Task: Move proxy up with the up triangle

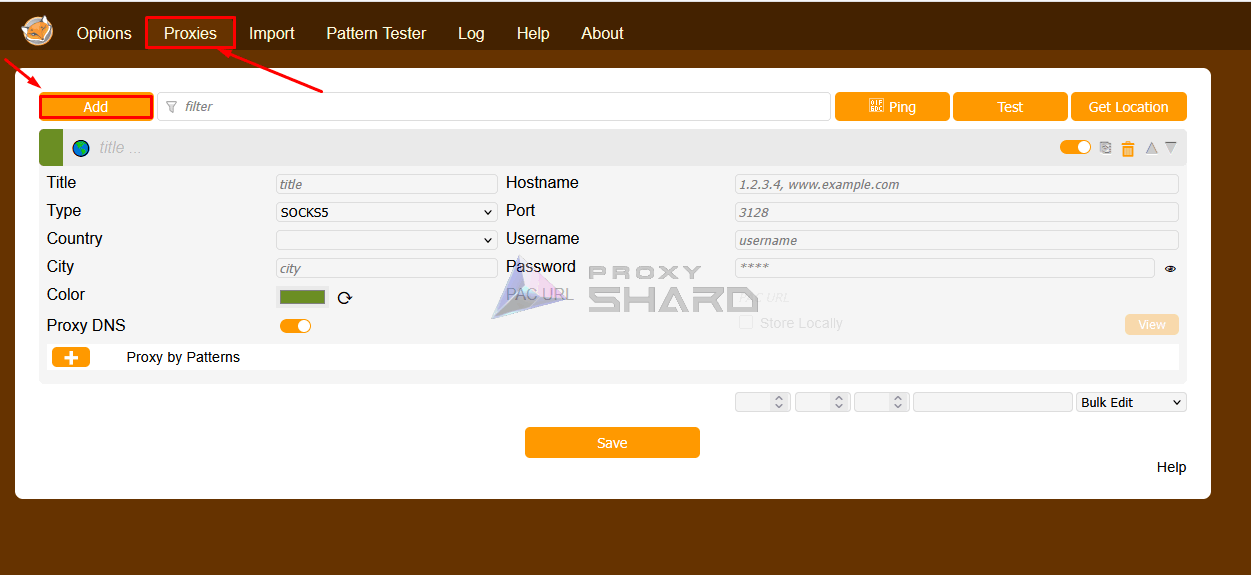Action: [1151, 148]
